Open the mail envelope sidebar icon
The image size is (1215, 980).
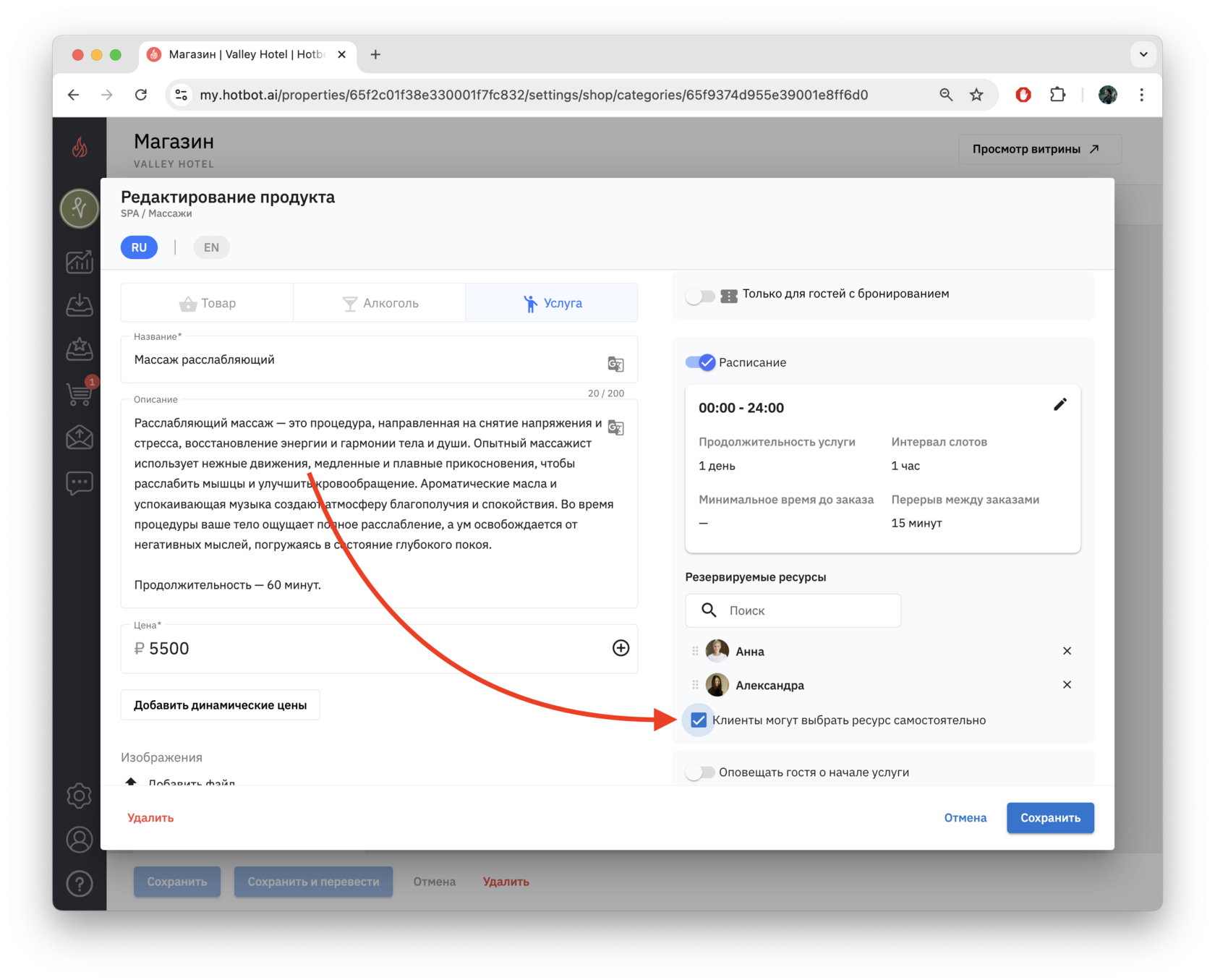tap(80, 438)
